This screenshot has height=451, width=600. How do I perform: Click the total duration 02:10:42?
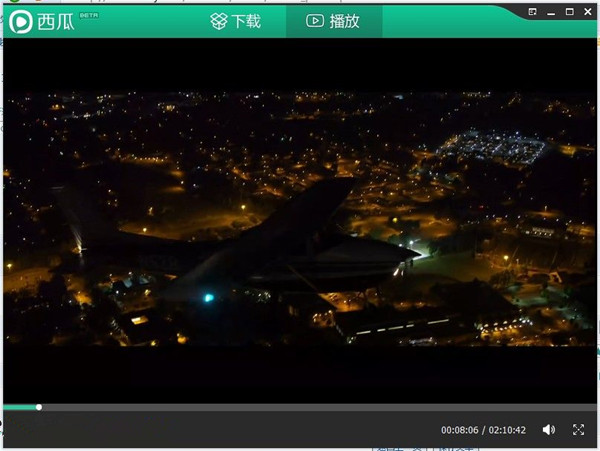click(507, 430)
